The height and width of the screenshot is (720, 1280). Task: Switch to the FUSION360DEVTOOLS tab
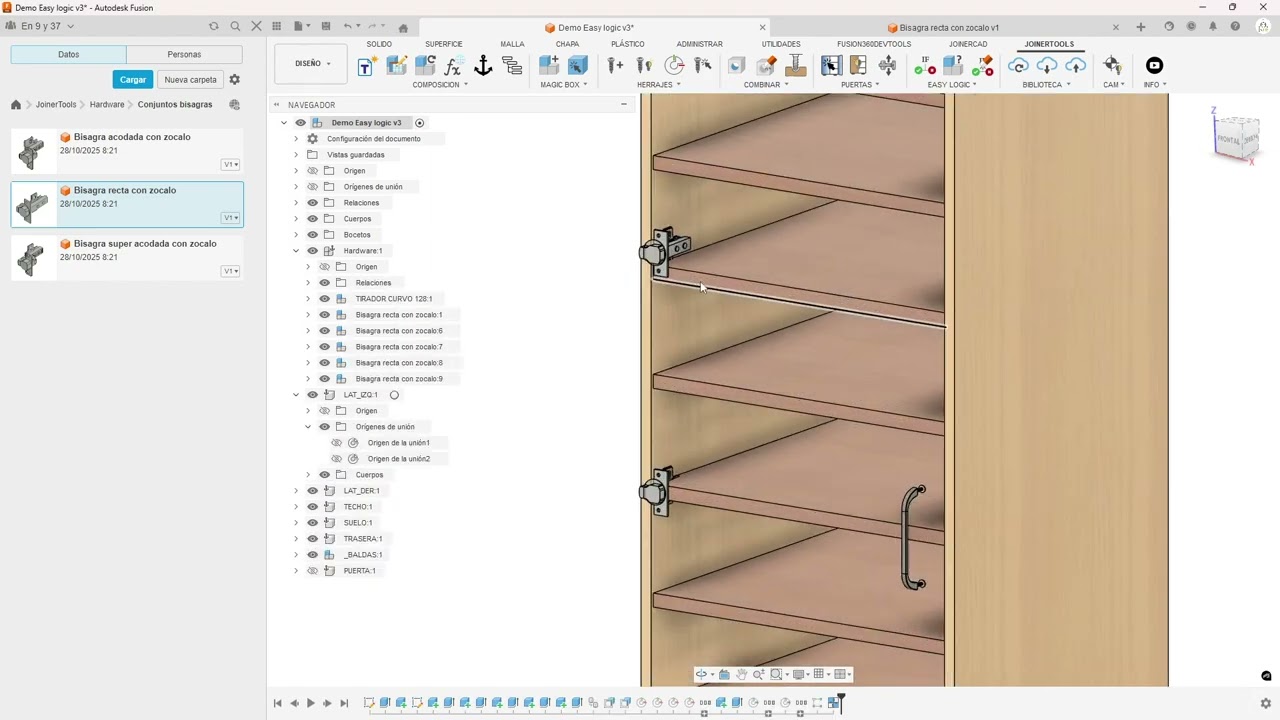coord(874,44)
